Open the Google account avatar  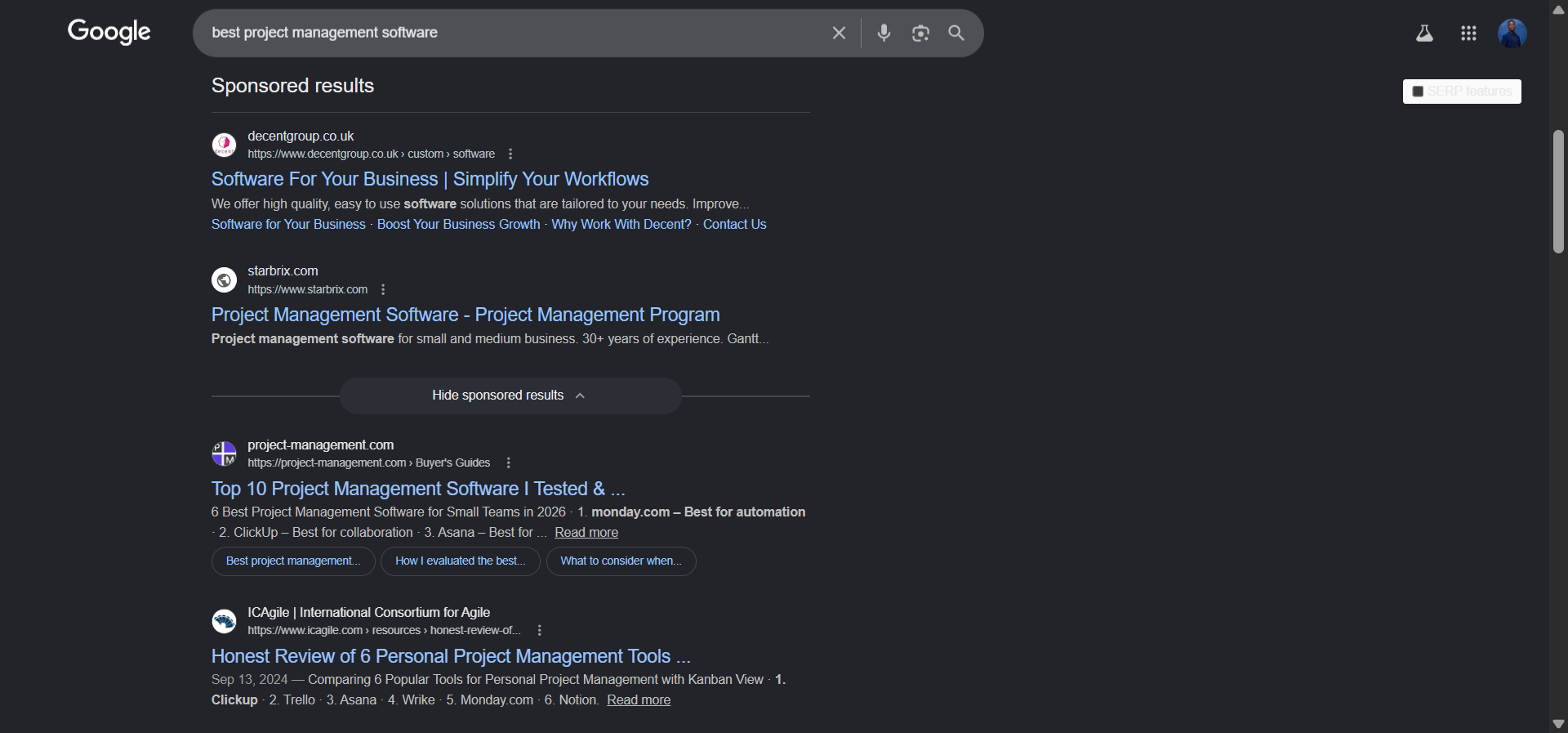(x=1512, y=34)
